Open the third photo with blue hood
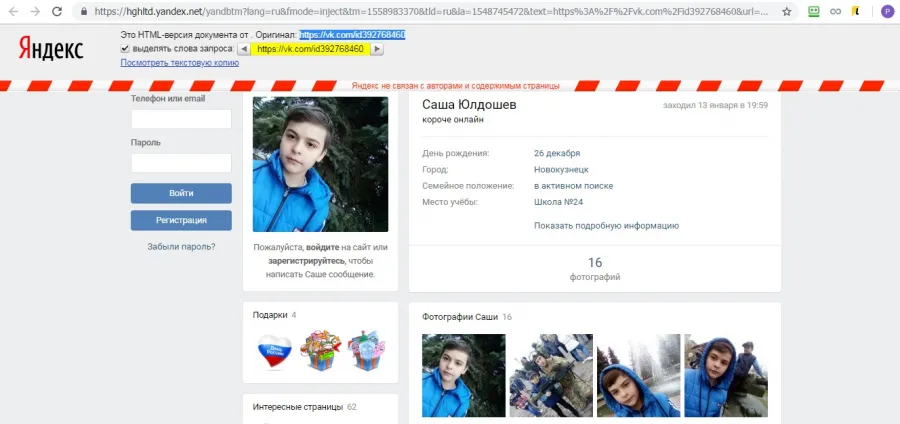900x424 pixels. pos(638,376)
